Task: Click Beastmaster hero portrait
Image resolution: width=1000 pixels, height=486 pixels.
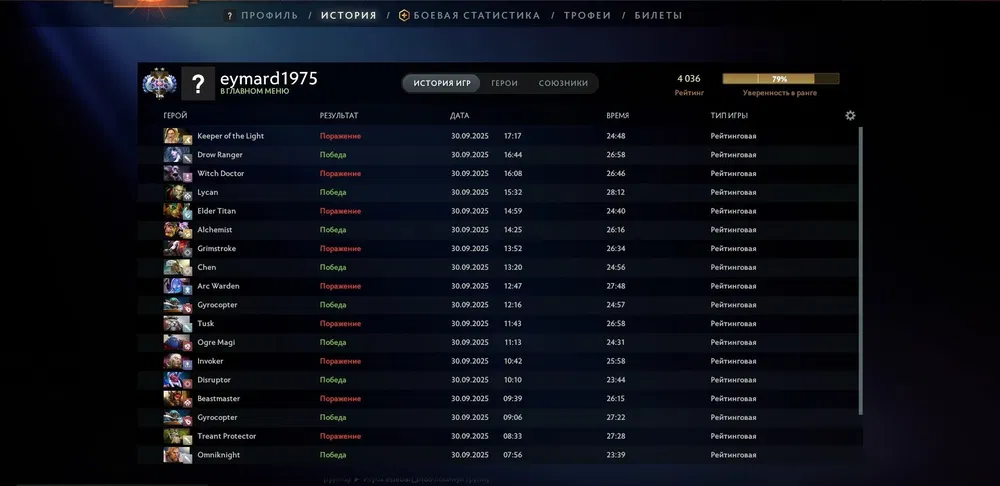Action: pyautogui.click(x=177, y=399)
